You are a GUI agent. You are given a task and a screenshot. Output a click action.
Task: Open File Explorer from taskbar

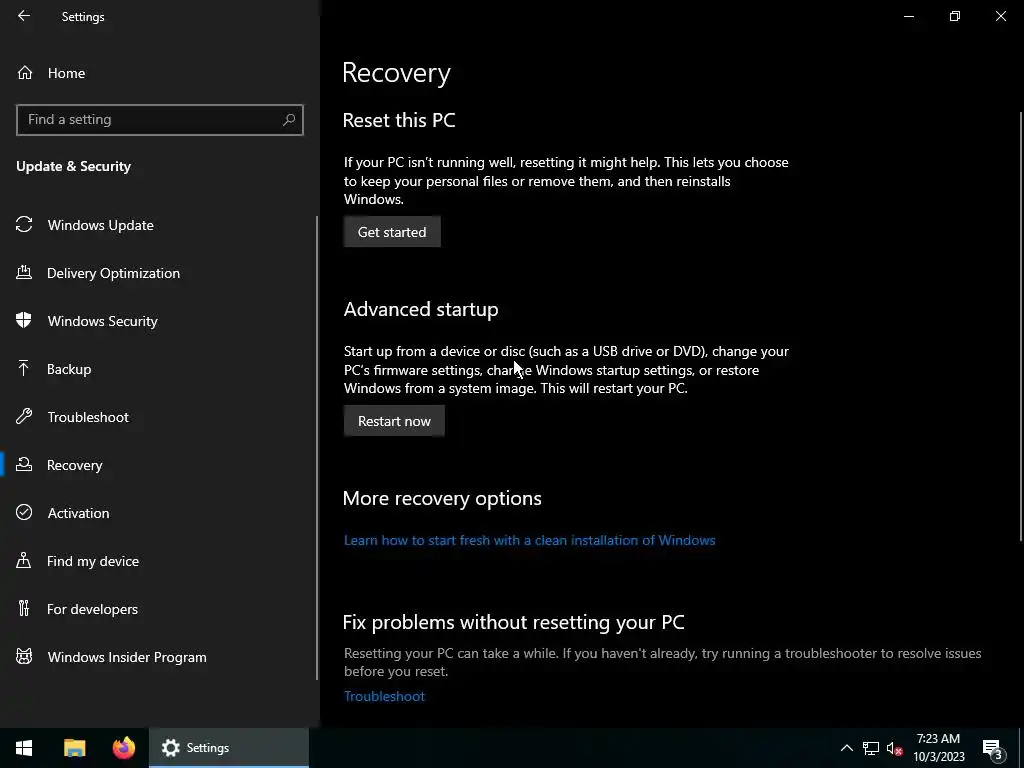click(74, 748)
